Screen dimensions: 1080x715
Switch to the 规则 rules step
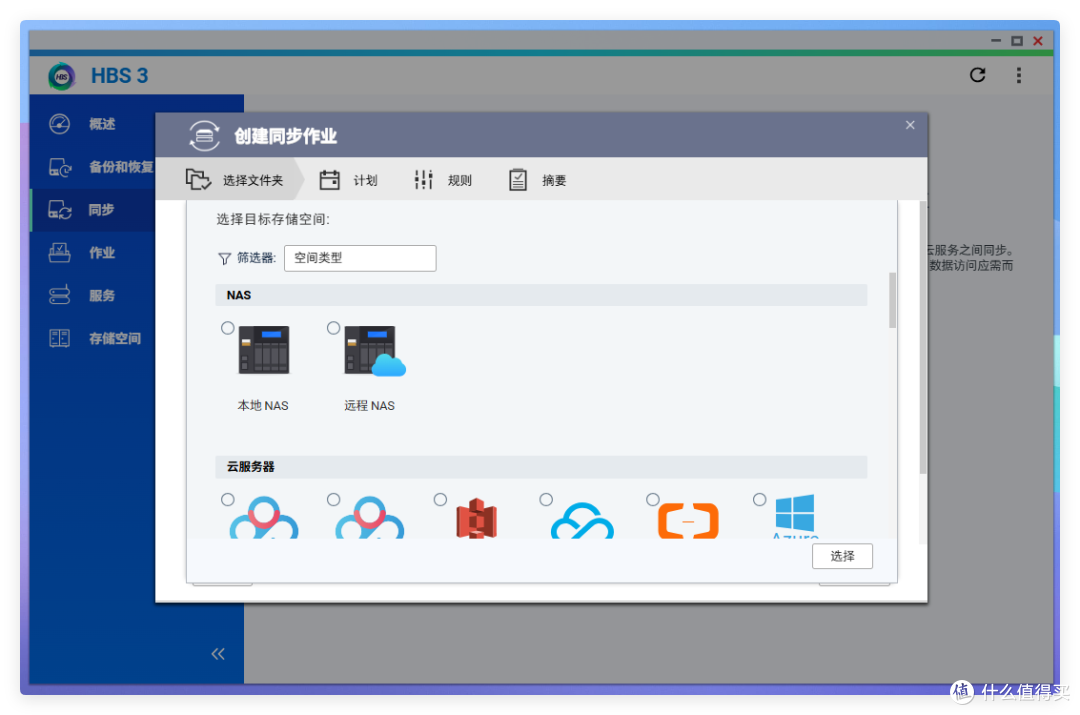443,180
